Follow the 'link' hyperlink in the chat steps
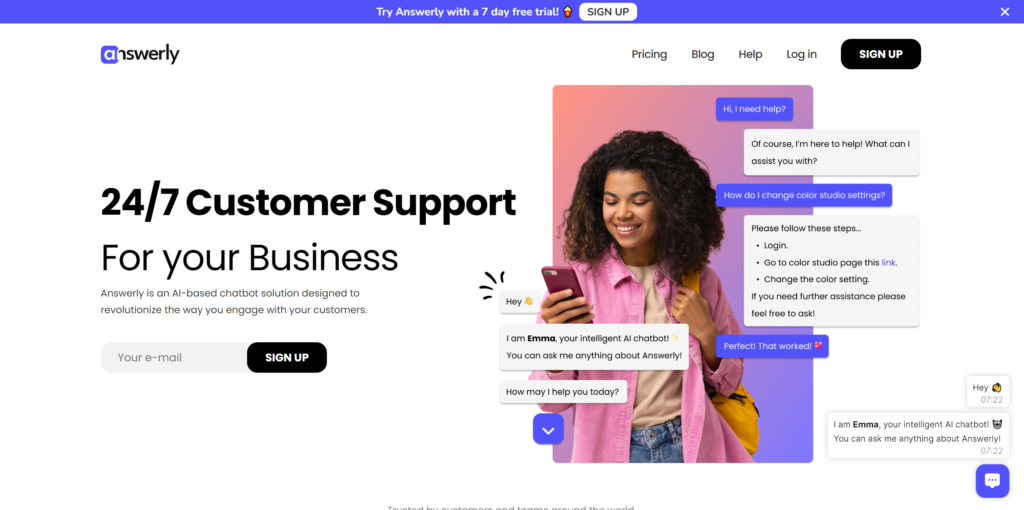Viewport: 1024px width, 510px height. coord(888,263)
